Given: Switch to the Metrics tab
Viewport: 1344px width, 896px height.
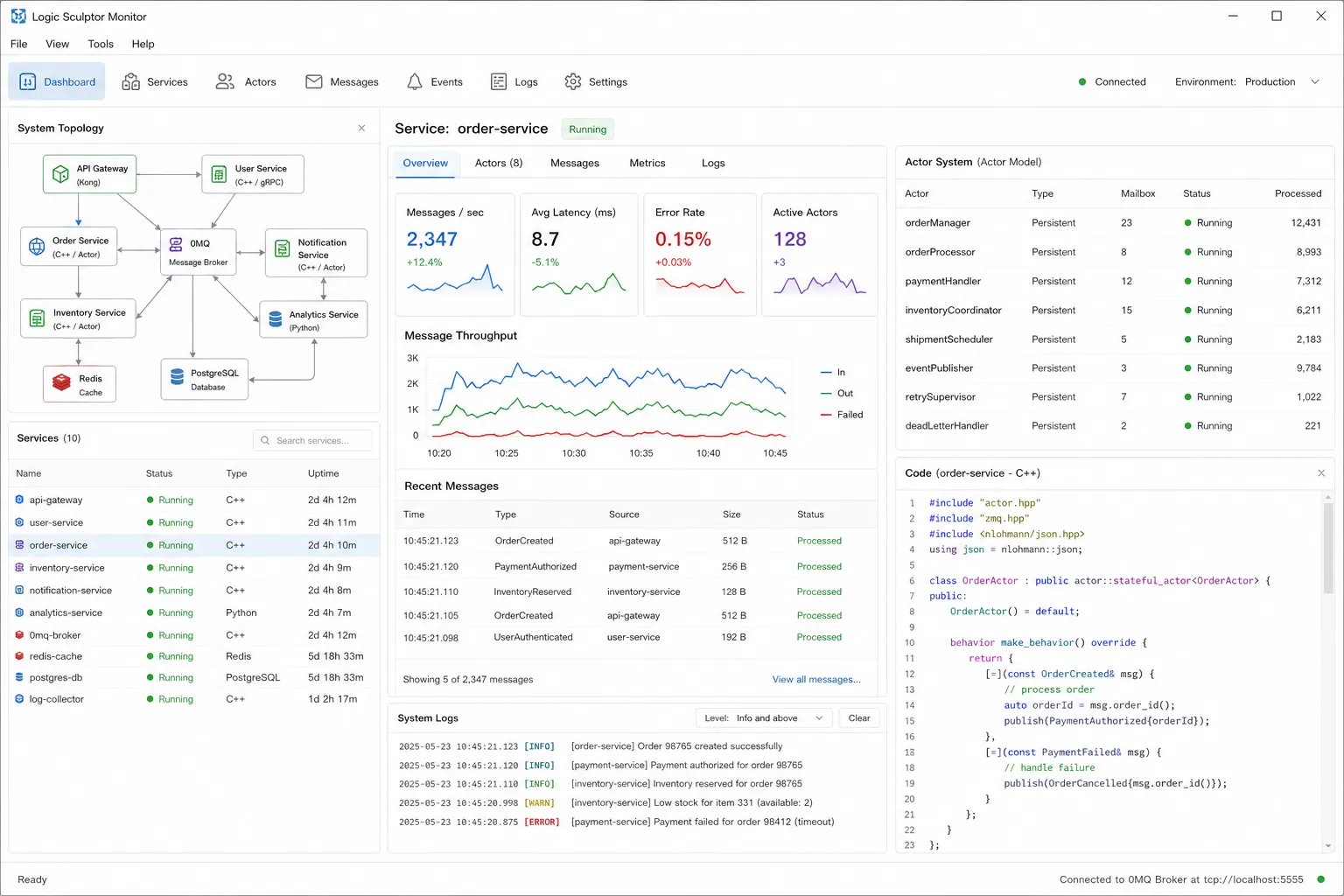Looking at the screenshot, I should 647,163.
